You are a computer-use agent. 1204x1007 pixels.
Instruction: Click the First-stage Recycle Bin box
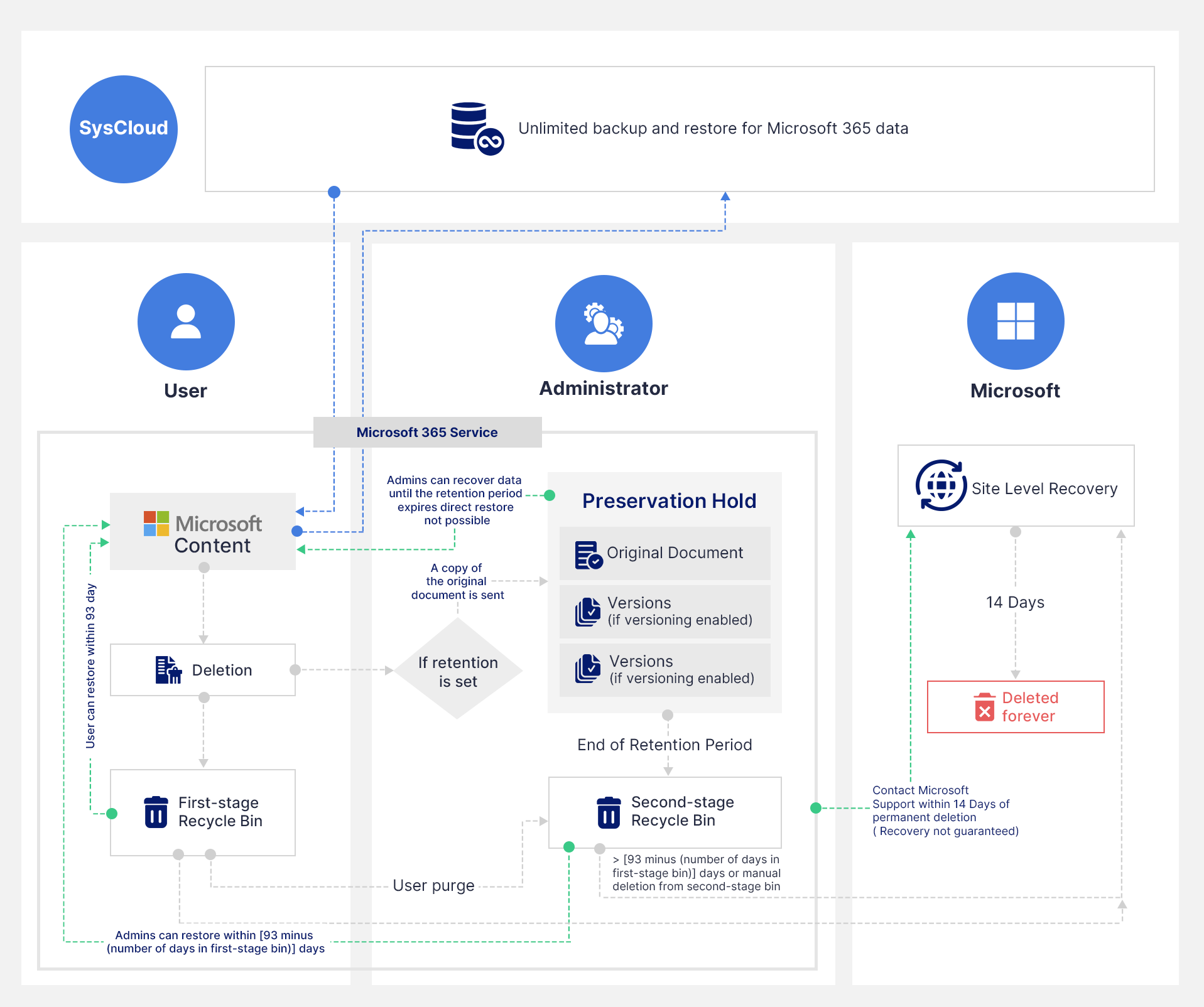[203, 812]
